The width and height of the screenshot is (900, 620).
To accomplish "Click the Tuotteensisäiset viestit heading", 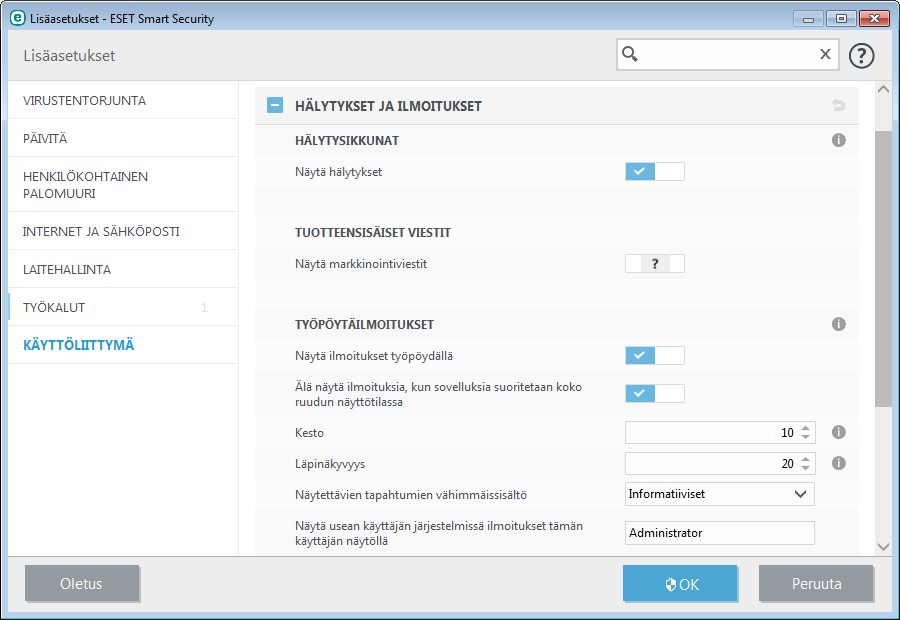I will 373,232.
